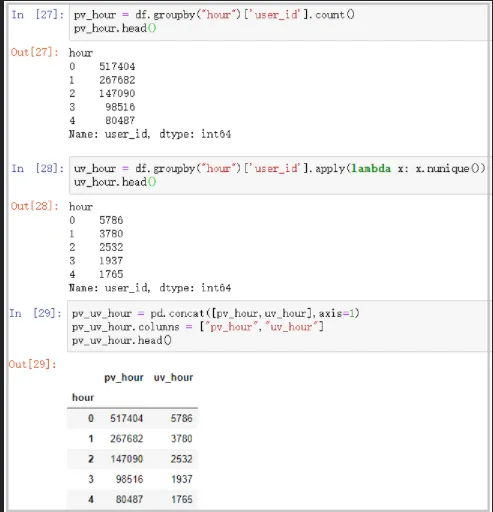Select the In [27] prompt label
The width and height of the screenshot is (493, 512).
coord(37,15)
